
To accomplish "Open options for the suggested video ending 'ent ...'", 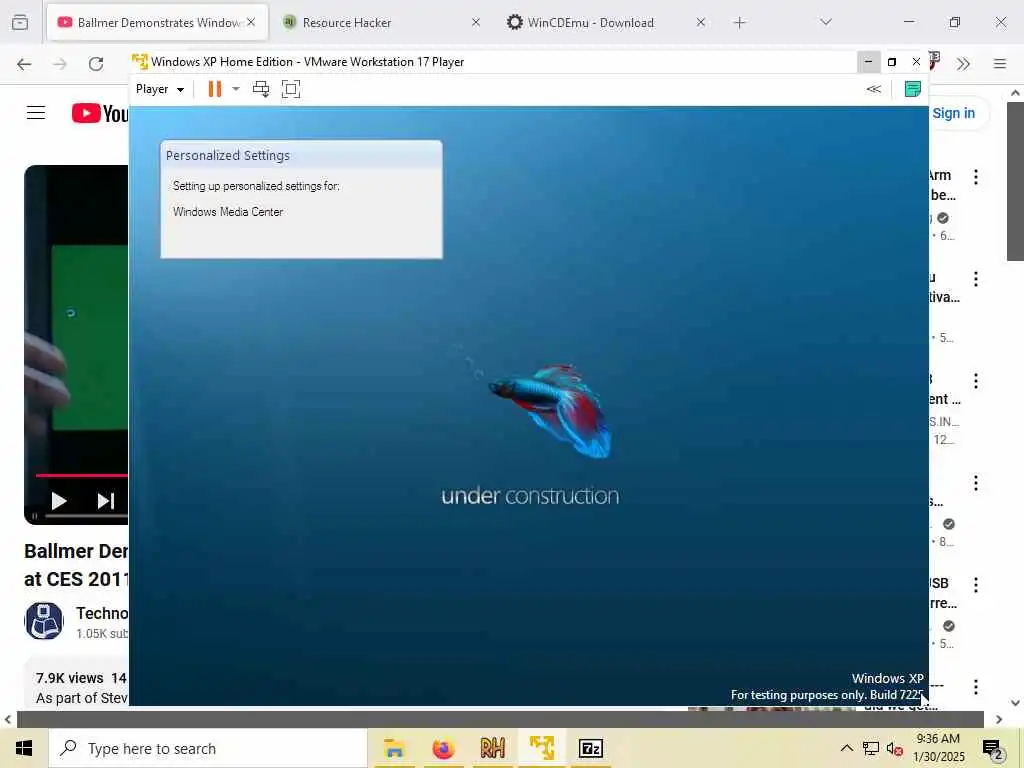I will pos(976,381).
